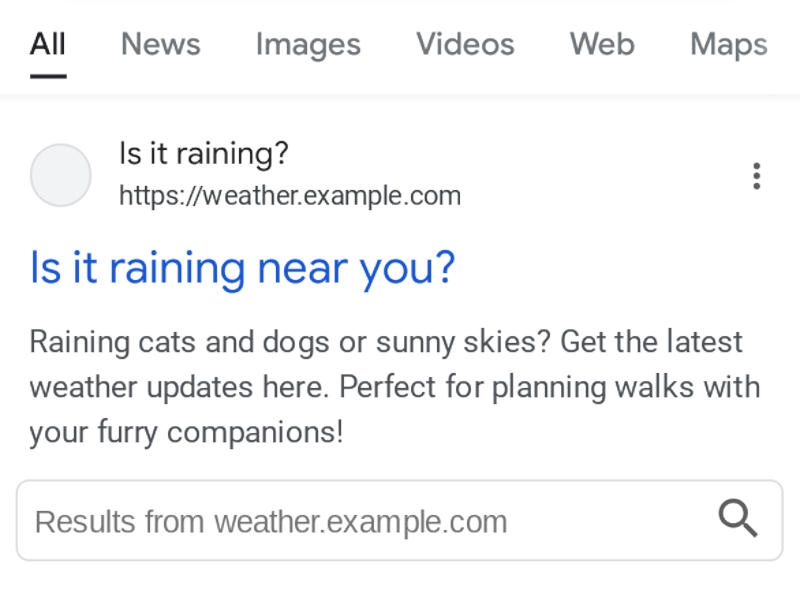
Task: Click the site favicon next to the result title
Action: tap(62, 175)
